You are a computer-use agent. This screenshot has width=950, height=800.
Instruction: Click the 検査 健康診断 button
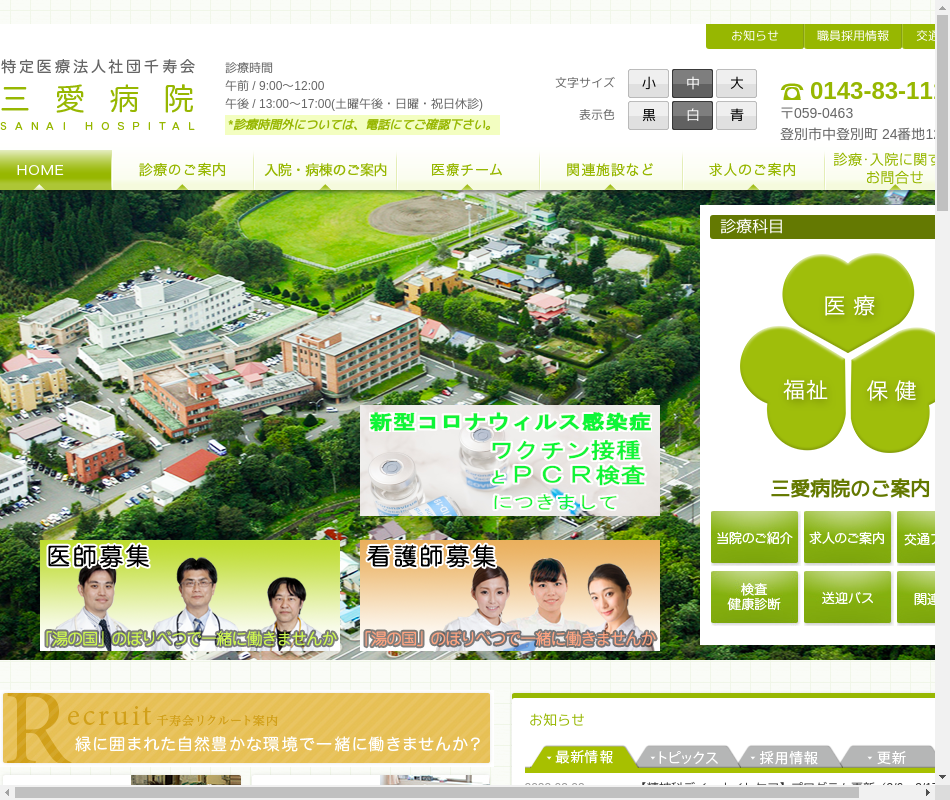click(x=754, y=598)
